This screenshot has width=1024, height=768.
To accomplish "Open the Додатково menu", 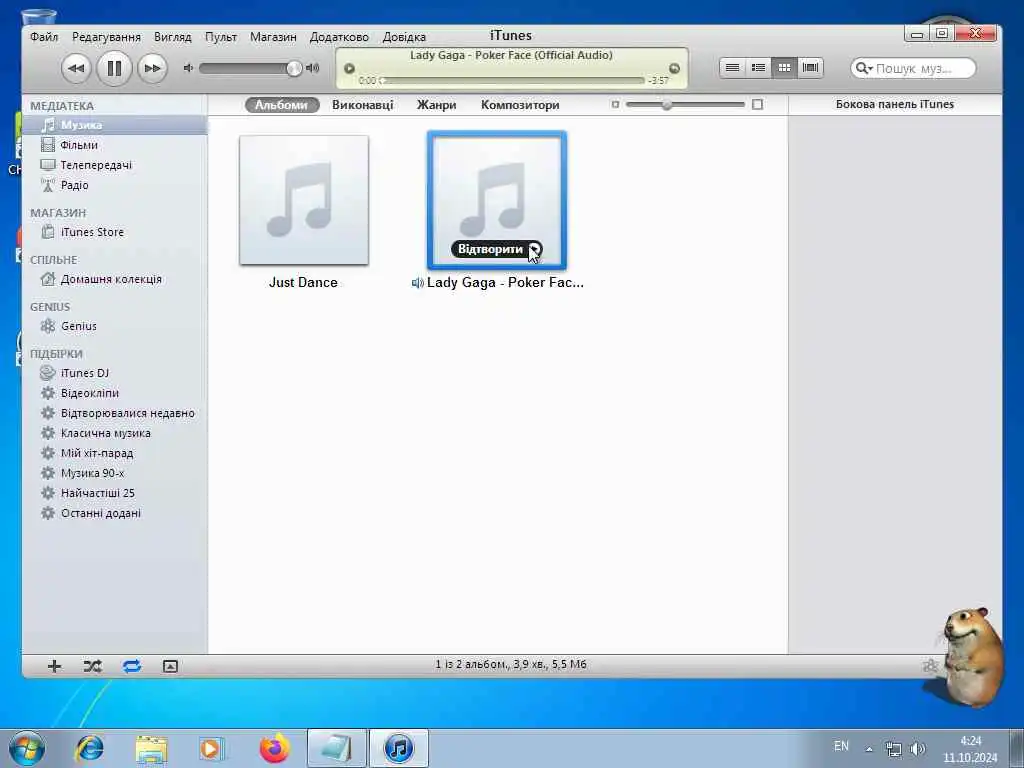I will (x=339, y=37).
